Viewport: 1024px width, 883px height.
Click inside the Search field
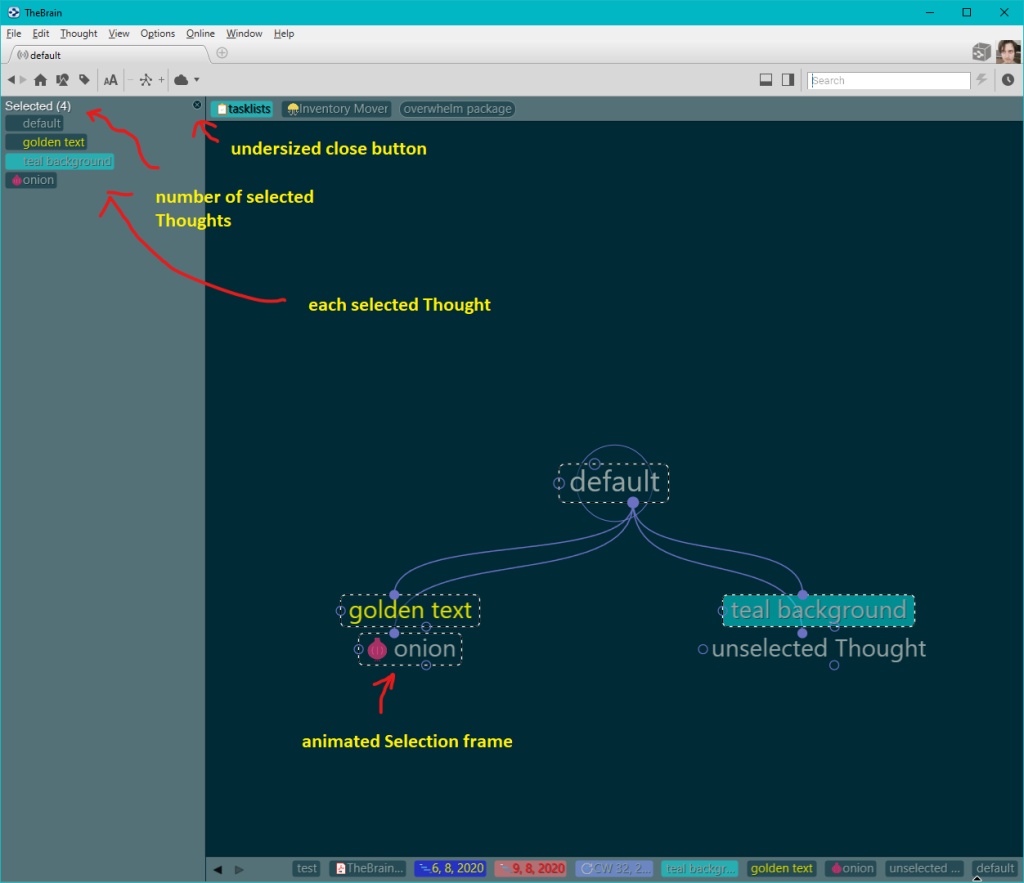pyautogui.click(x=889, y=80)
